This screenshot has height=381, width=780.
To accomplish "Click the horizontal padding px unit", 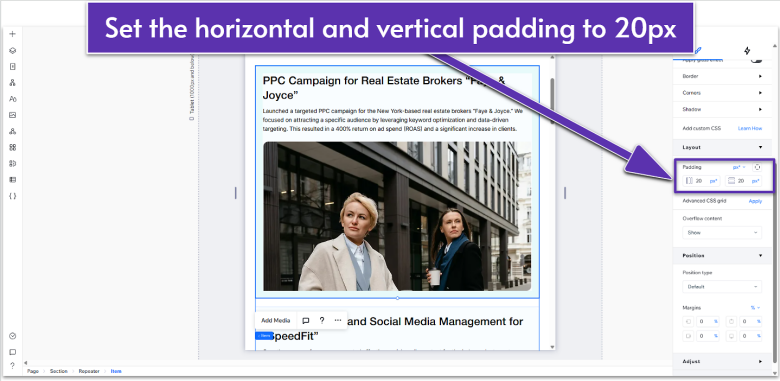I will (x=714, y=181).
